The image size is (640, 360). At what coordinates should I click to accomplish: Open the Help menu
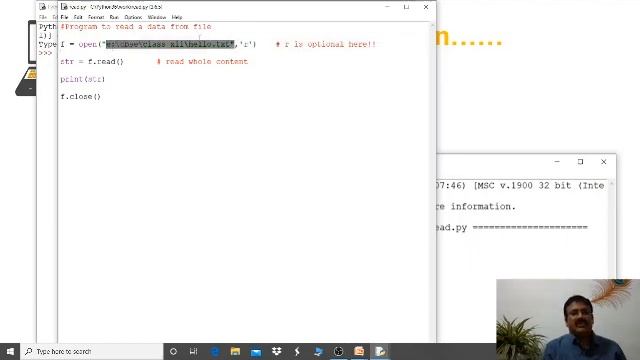click(177, 17)
